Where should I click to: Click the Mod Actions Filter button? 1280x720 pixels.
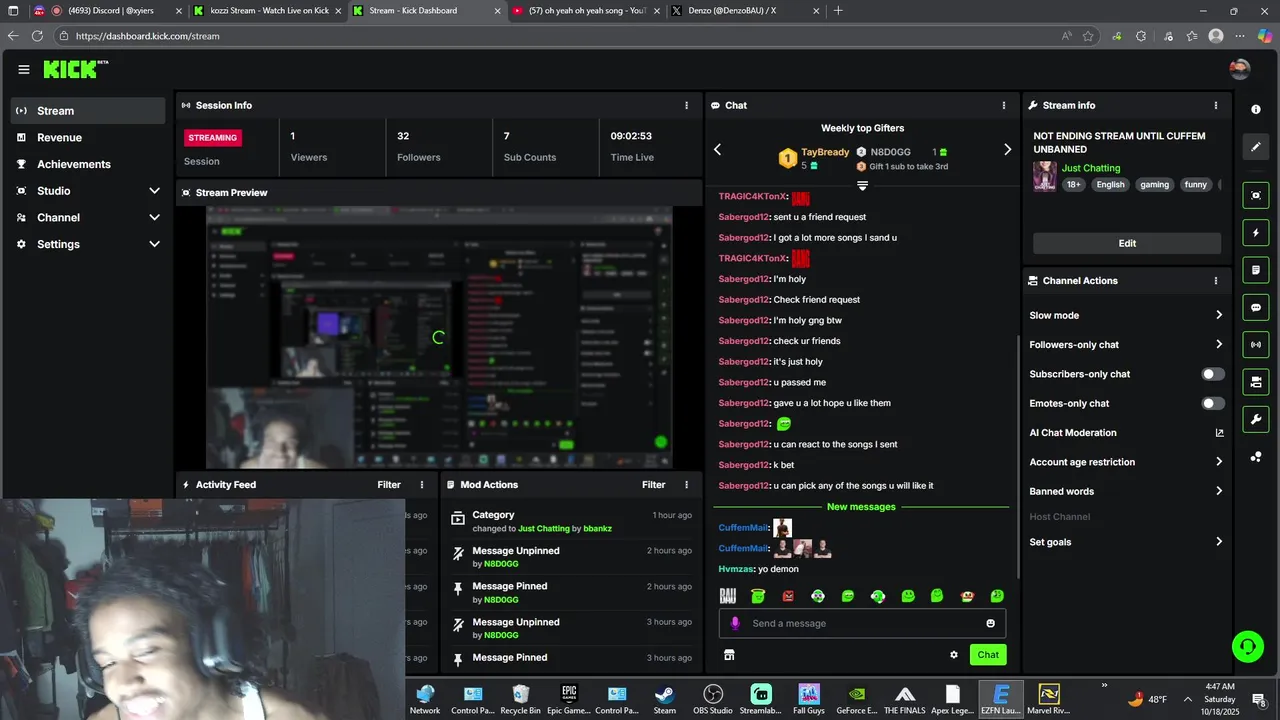(x=653, y=485)
